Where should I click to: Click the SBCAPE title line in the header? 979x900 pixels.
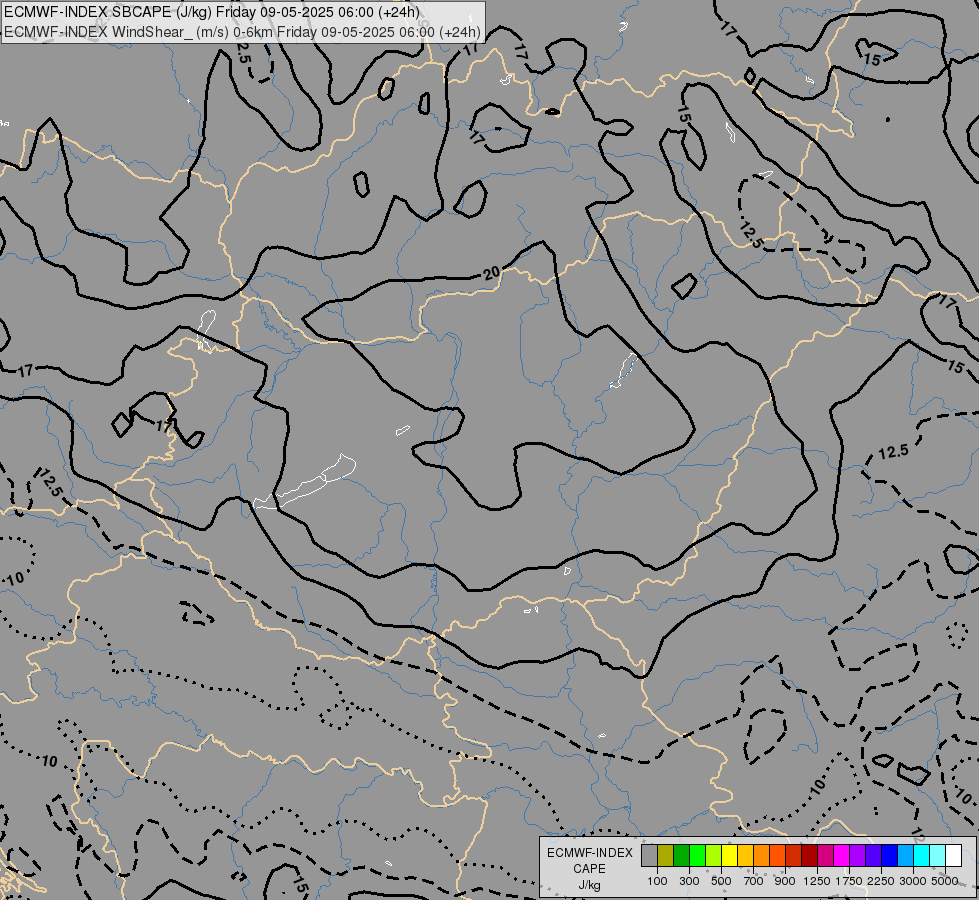click(212, 12)
